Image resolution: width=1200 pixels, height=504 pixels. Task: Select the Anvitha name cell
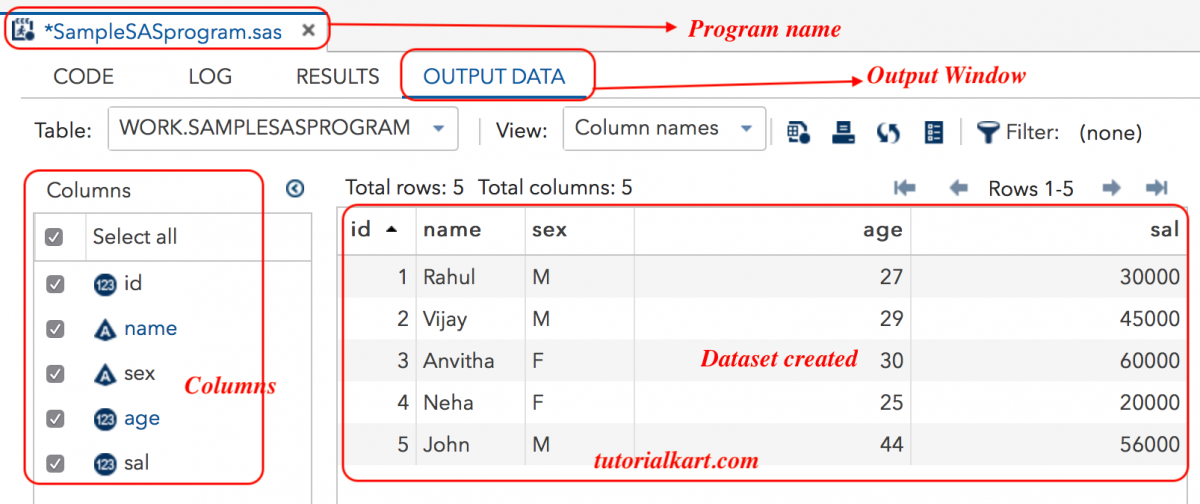point(459,360)
